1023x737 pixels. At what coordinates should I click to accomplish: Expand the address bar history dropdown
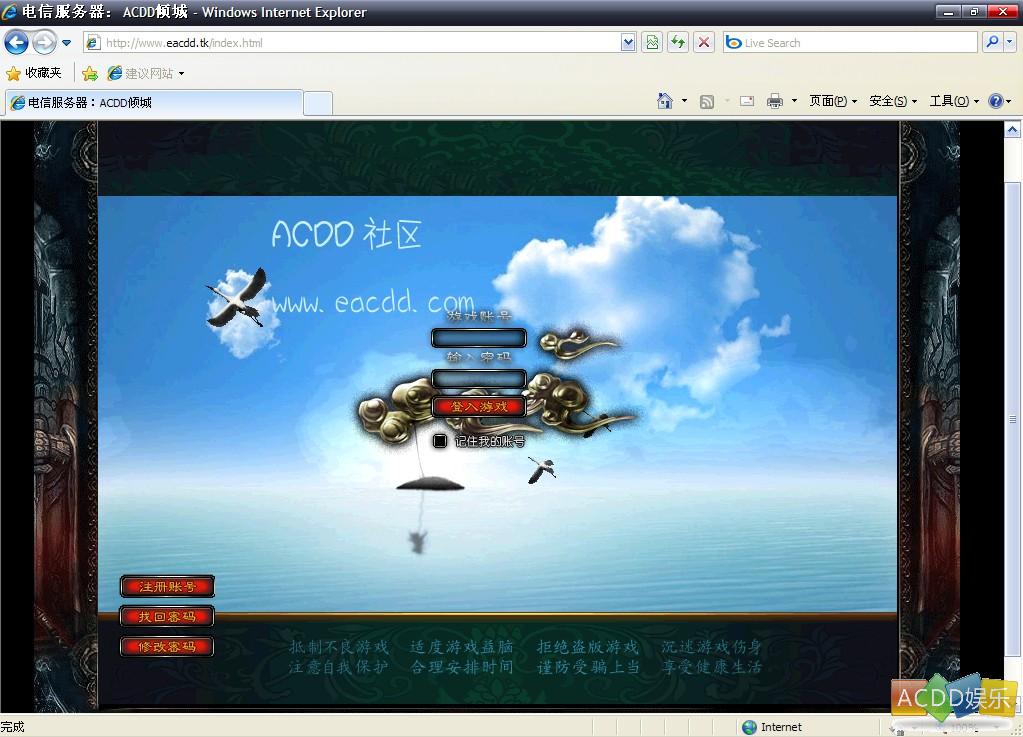[628, 42]
